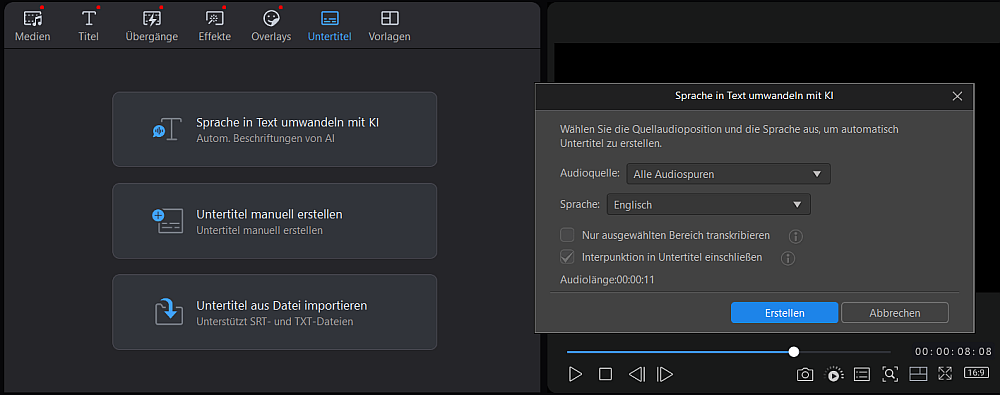Viewport: 1000px width, 395px height.
Task: Click info icon beside Interpunktion option
Action: (x=788, y=258)
